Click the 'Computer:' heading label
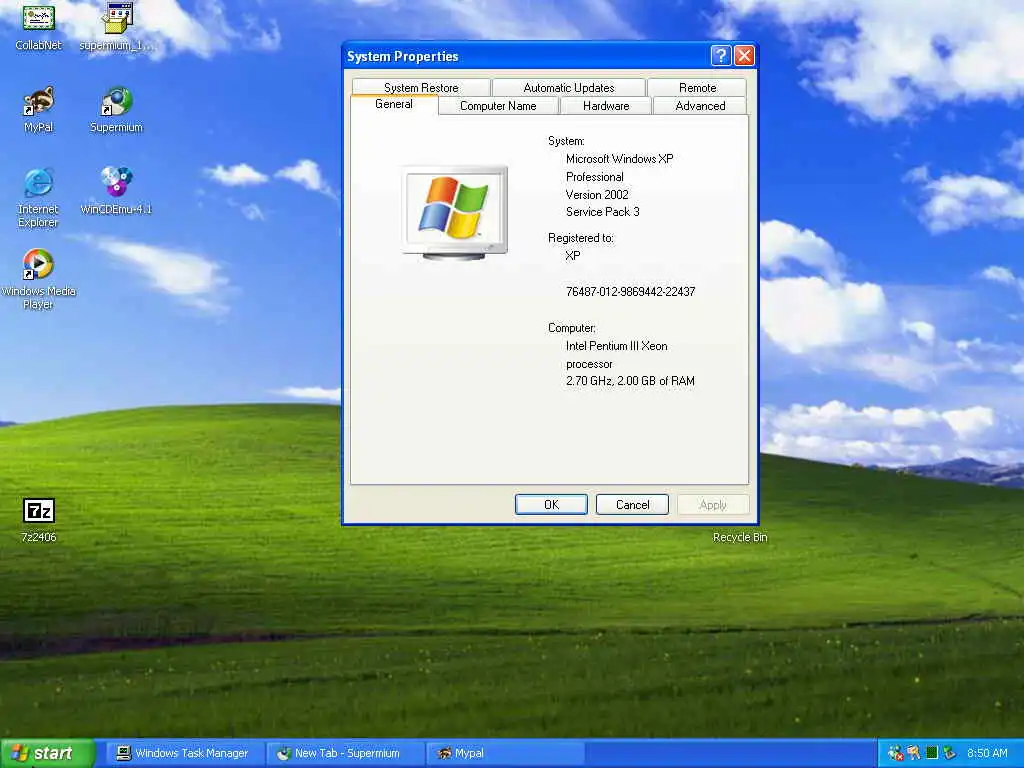The image size is (1024, 768). (571, 328)
